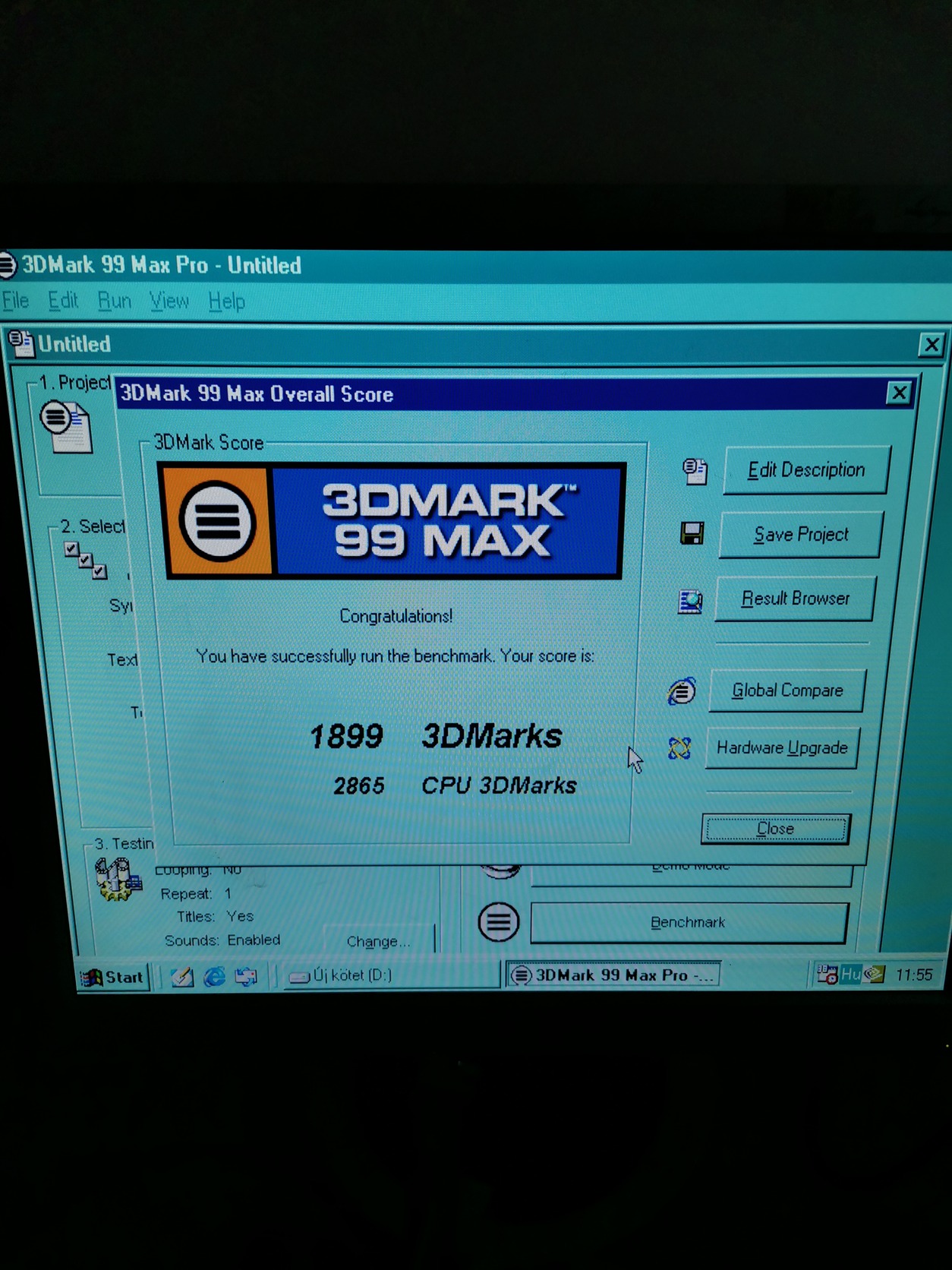Image resolution: width=952 pixels, height=1270 pixels.
Task: Click the 3DMark 99 Max Pro taskbar button
Action: tap(613, 975)
